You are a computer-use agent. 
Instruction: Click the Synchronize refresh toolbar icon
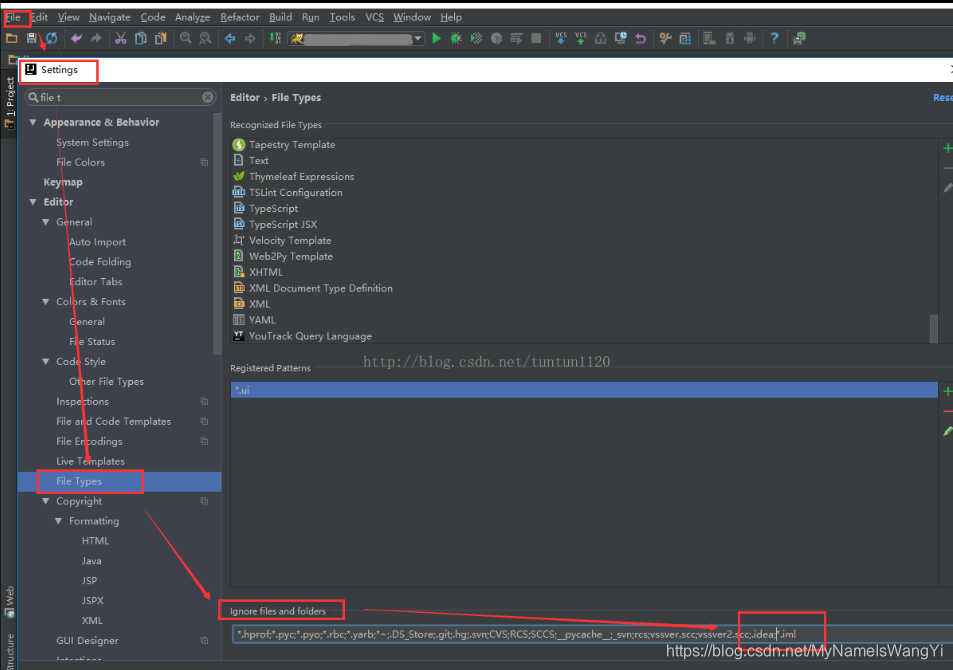(x=52, y=38)
